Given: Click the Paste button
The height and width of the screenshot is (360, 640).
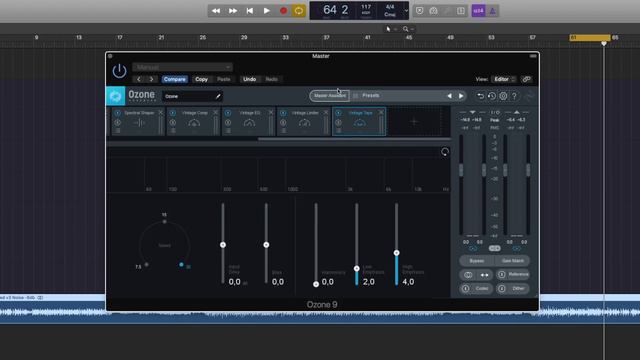Looking at the screenshot, I should pyautogui.click(x=224, y=79).
